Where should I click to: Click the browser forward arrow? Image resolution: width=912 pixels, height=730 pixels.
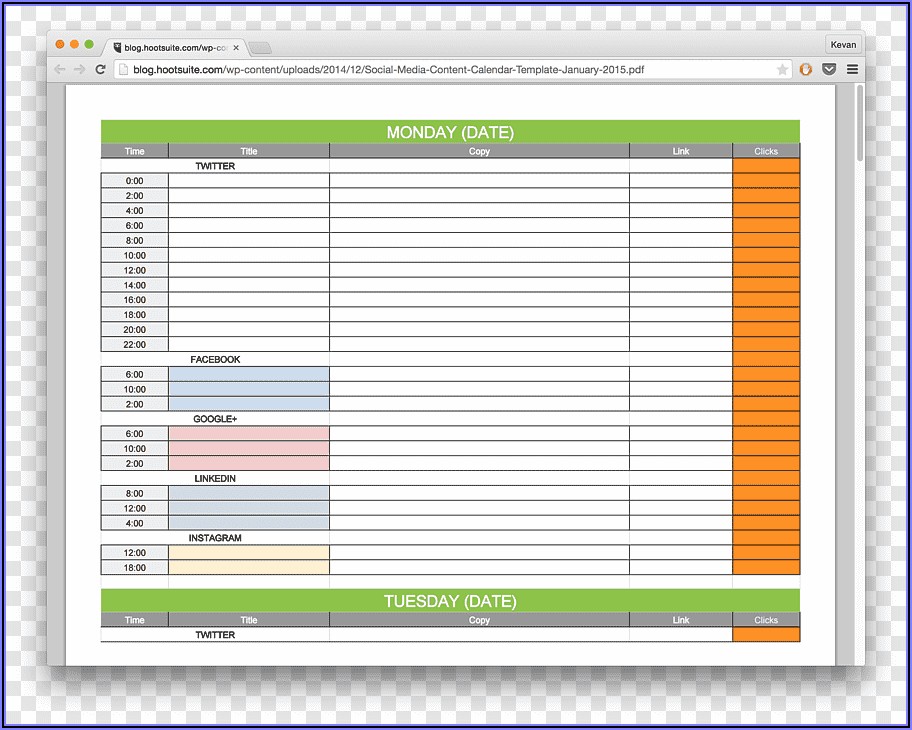pos(79,70)
